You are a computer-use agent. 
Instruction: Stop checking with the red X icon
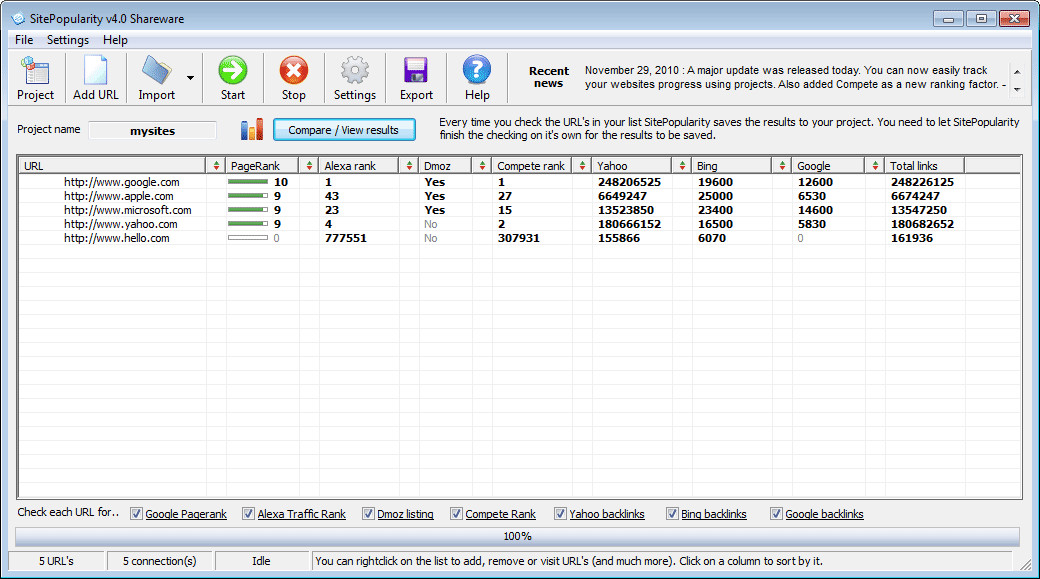(293, 70)
